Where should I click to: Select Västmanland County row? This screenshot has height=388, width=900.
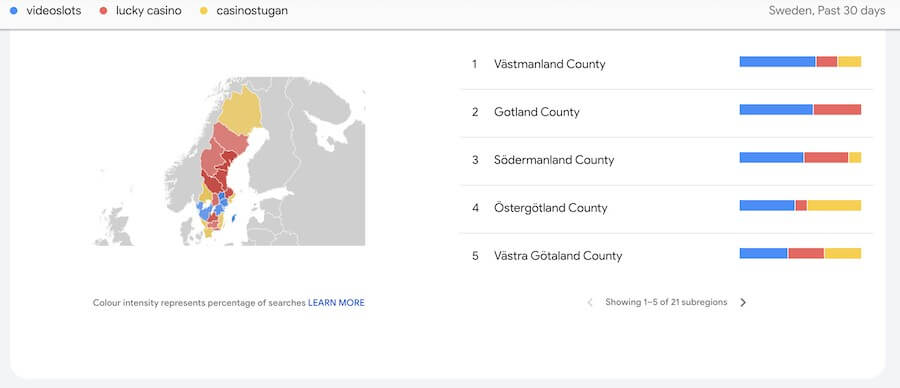[666, 64]
